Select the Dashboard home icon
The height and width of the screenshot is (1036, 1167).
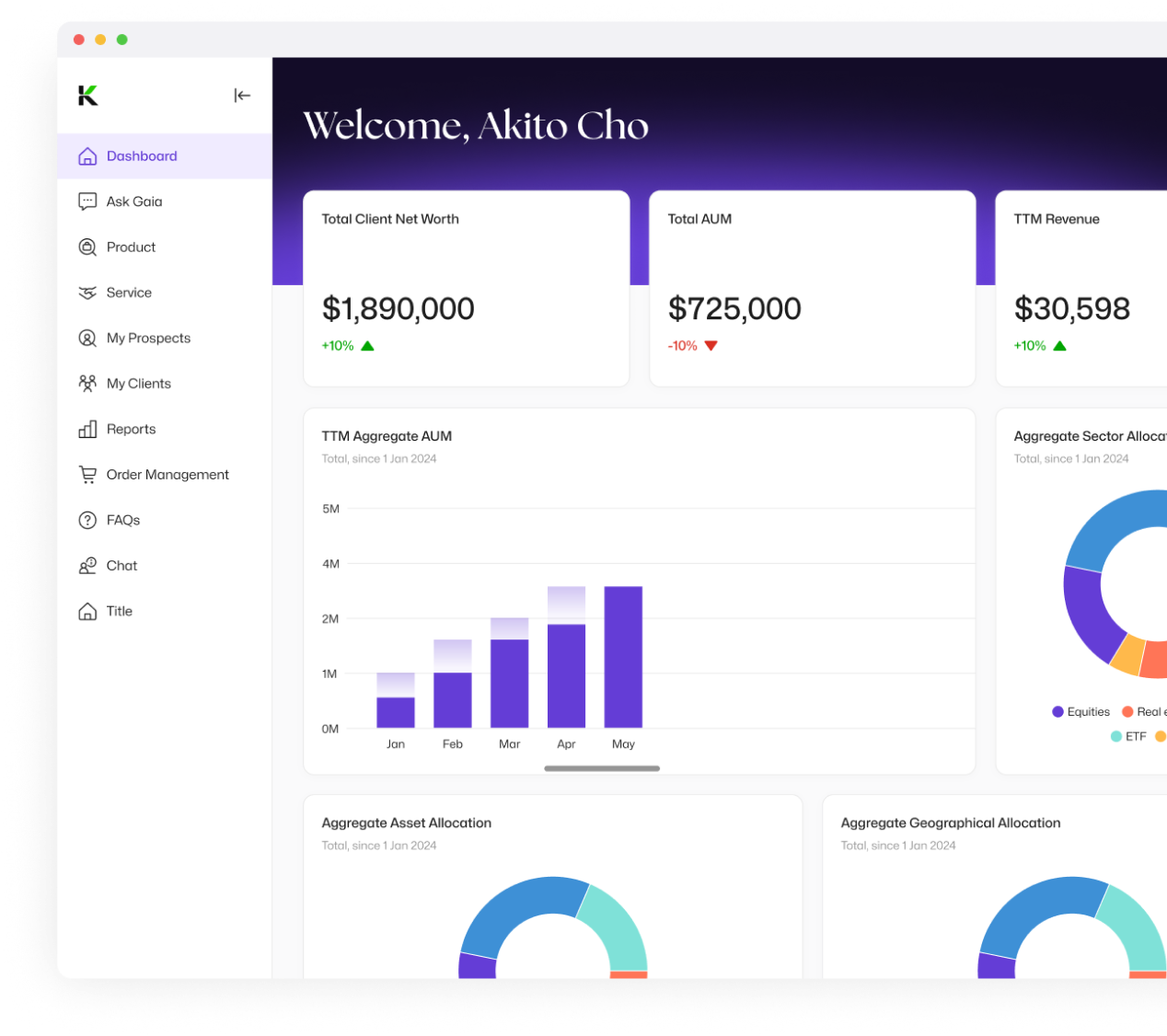pos(88,155)
